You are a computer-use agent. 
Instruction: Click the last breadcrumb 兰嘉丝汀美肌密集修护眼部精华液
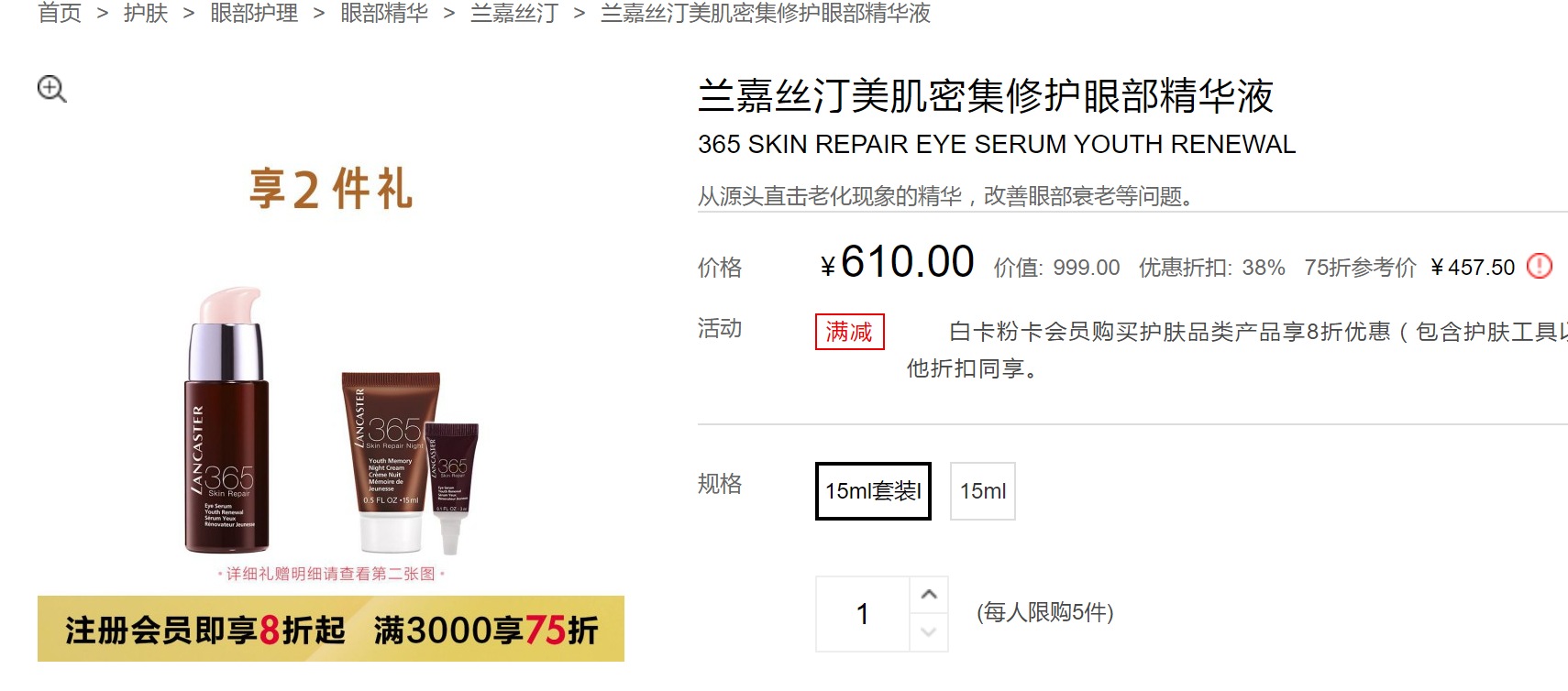pyautogui.click(x=766, y=13)
